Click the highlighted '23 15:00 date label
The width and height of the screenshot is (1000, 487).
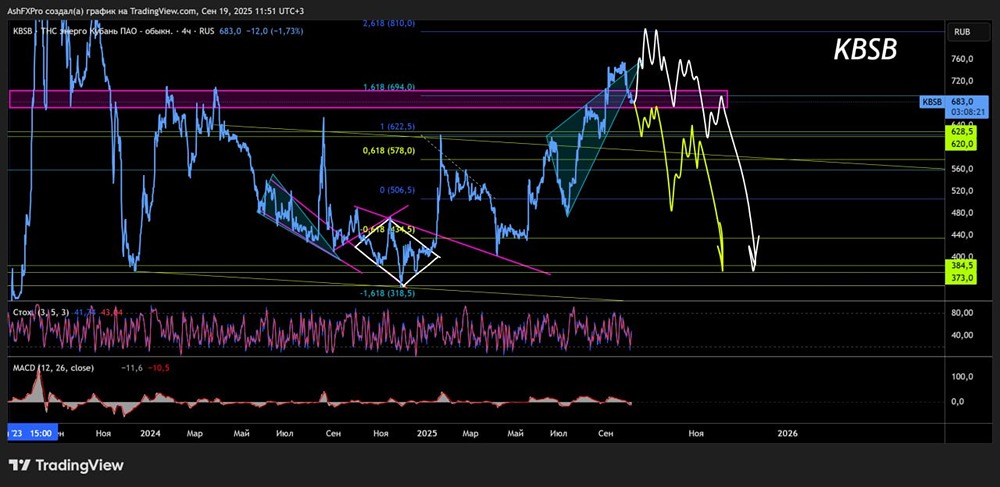[x=33, y=433]
